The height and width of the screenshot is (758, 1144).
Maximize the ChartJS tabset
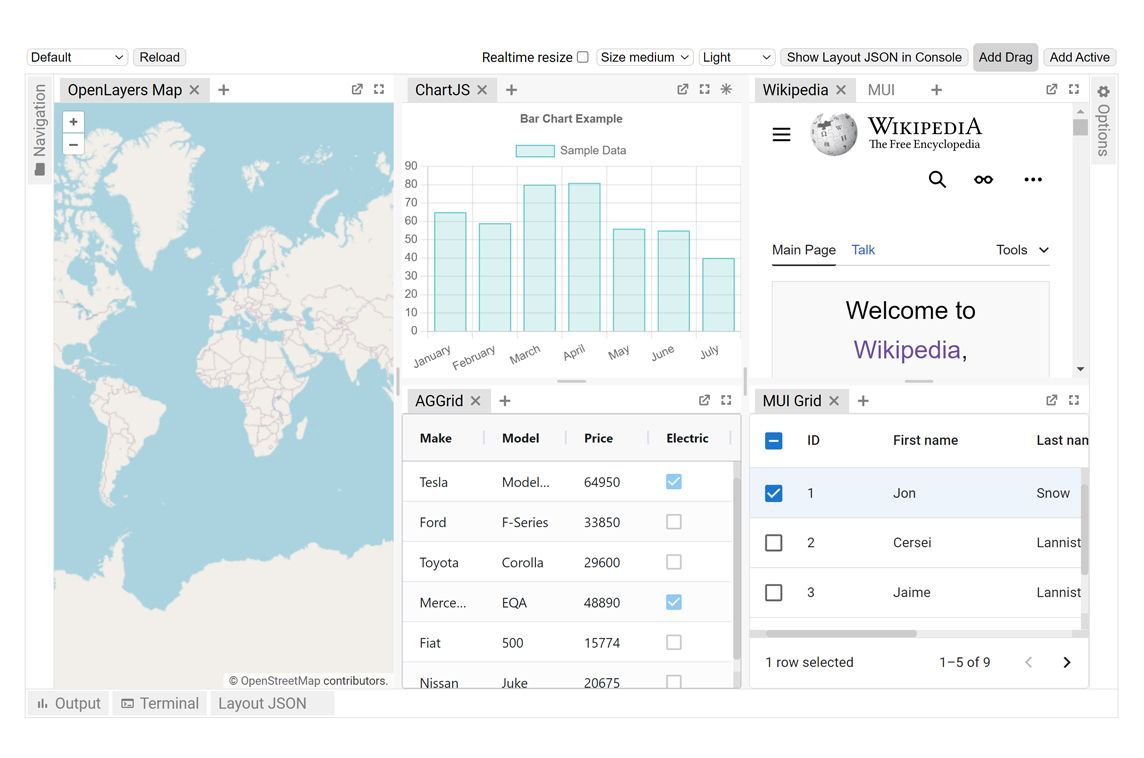pyautogui.click(x=704, y=89)
